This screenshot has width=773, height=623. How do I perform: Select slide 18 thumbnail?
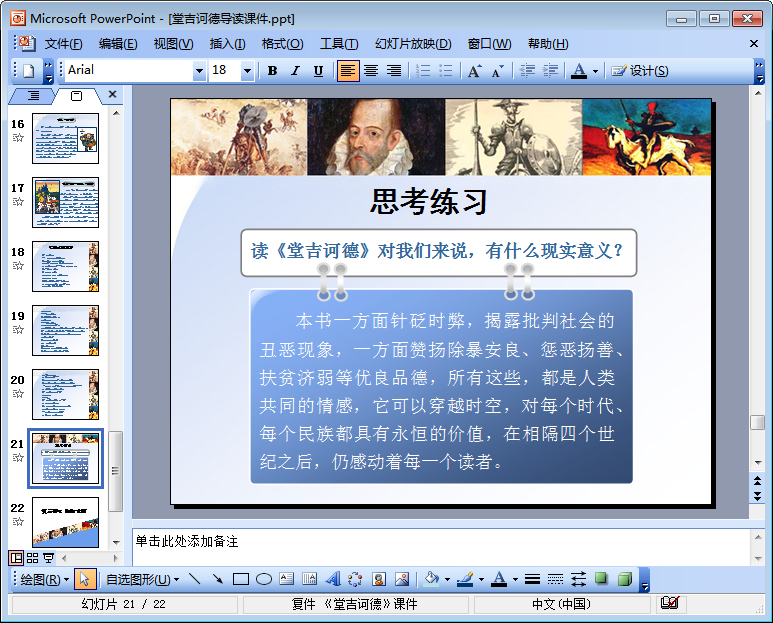point(66,267)
